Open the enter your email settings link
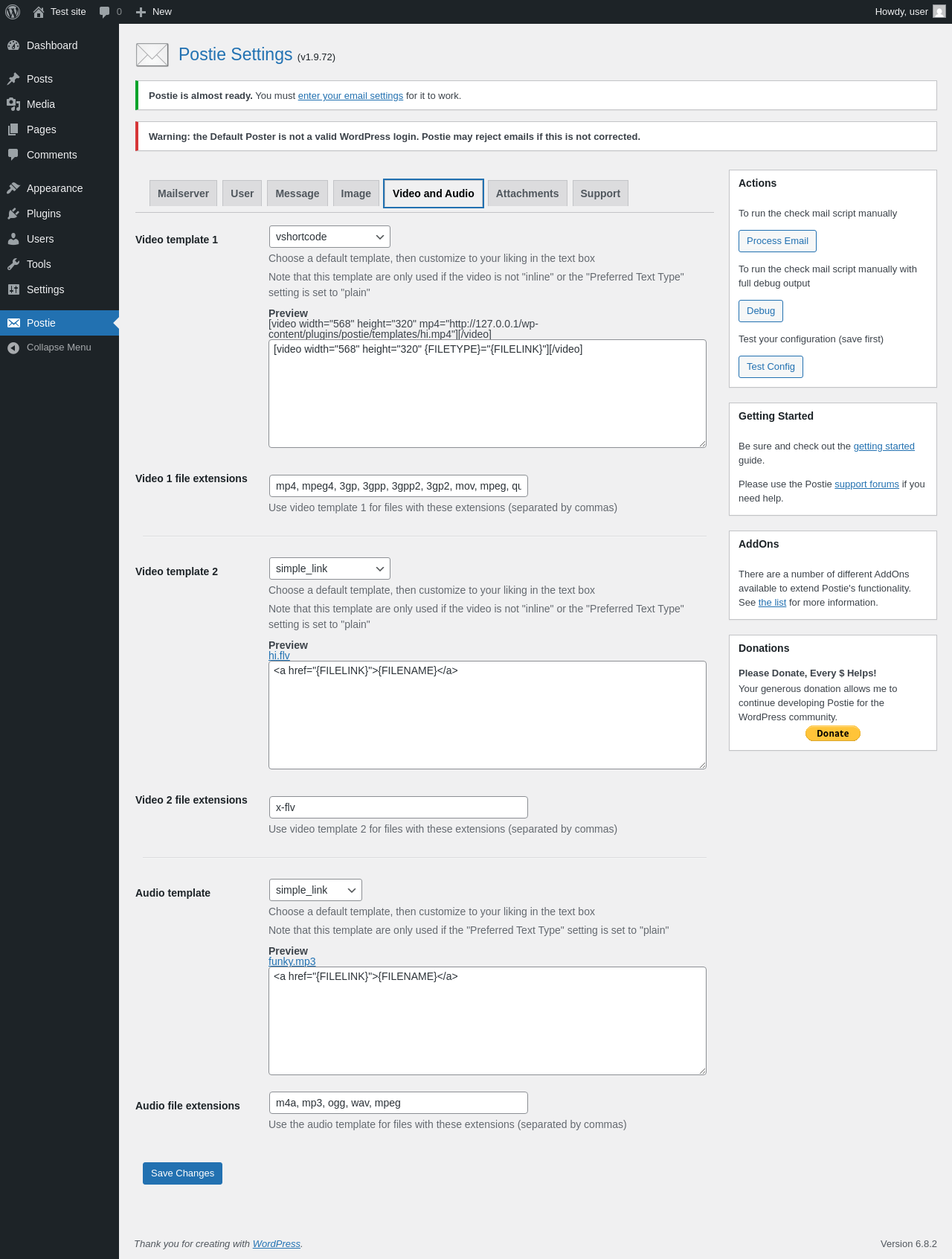This screenshot has height=1259, width=952. (x=350, y=96)
